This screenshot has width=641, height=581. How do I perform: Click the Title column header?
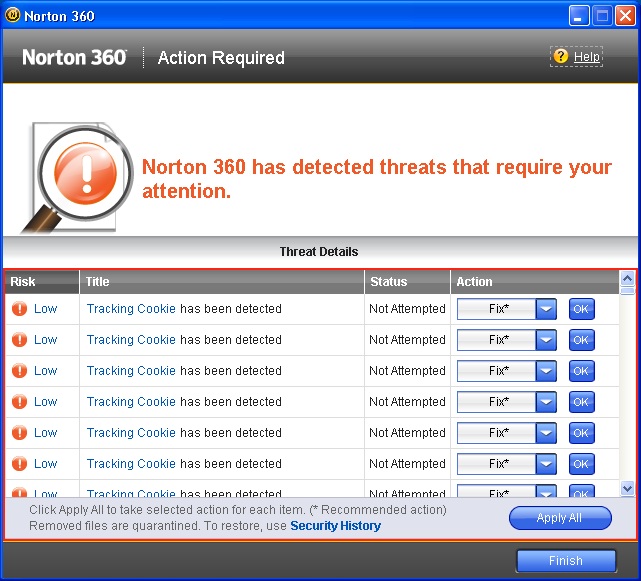pyautogui.click(x=222, y=282)
